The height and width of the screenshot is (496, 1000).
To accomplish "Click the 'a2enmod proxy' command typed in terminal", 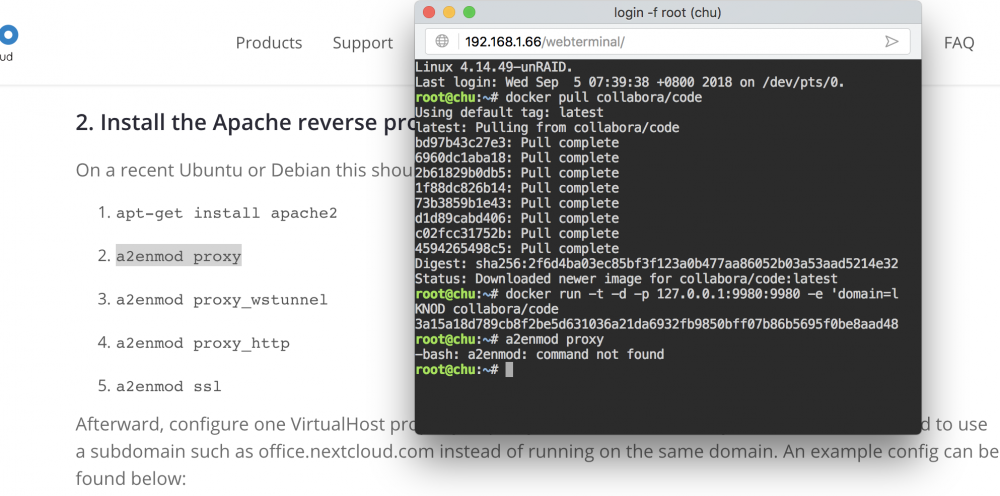I will [x=554, y=340].
